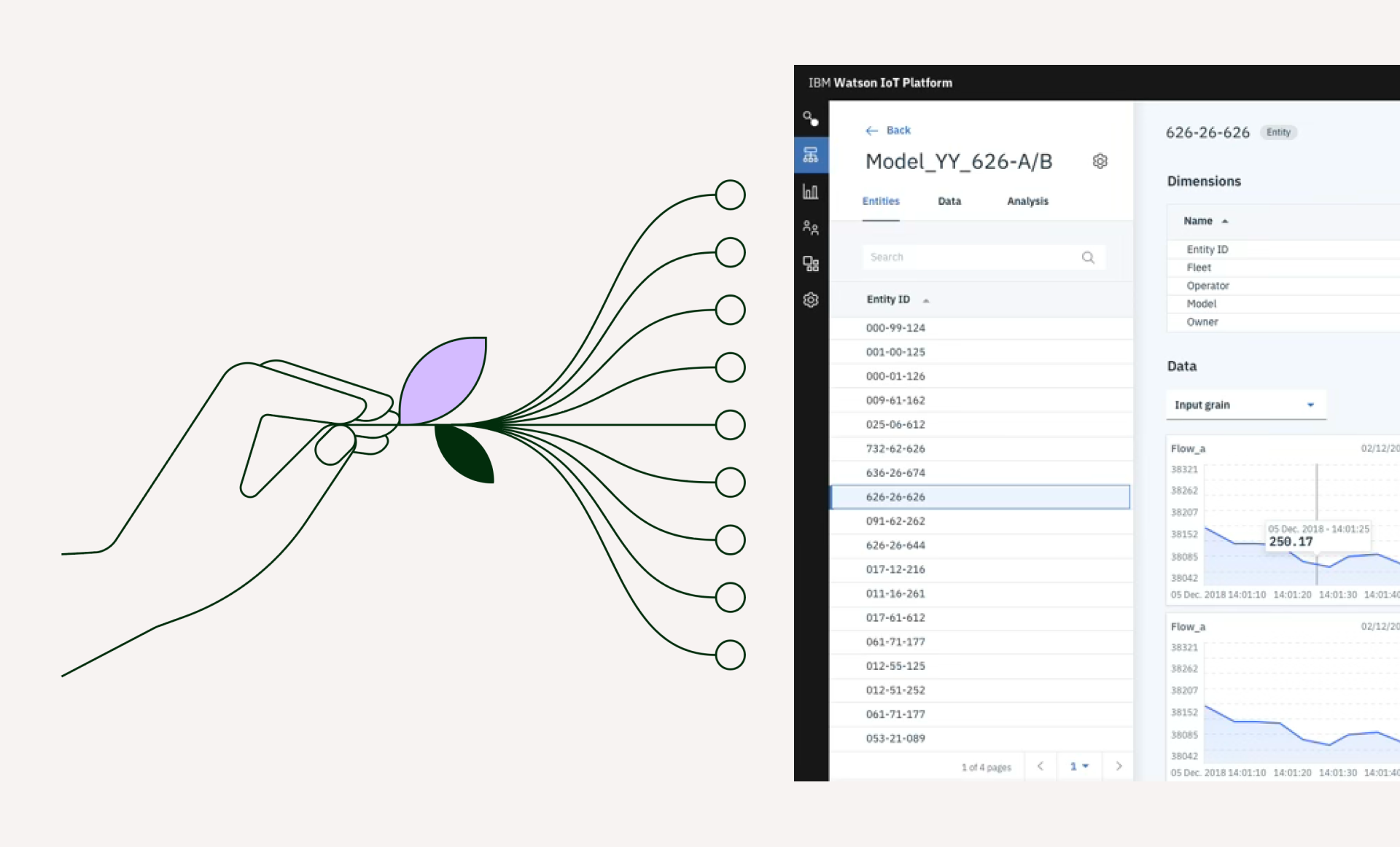
Task: Toggle Entity ID sort order in the entity list
Action: (x=926, y=299)
